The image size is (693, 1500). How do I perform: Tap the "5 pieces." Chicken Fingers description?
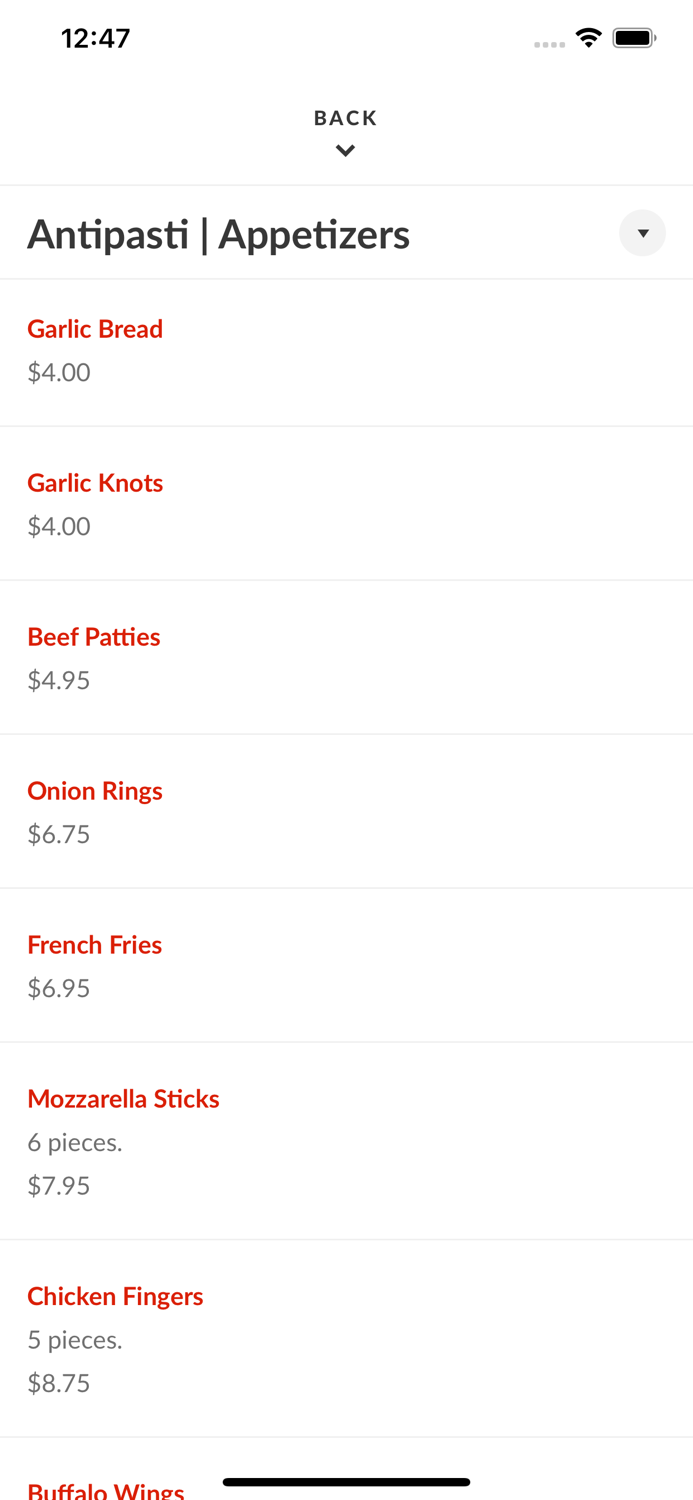click(x=75, y=1339)
